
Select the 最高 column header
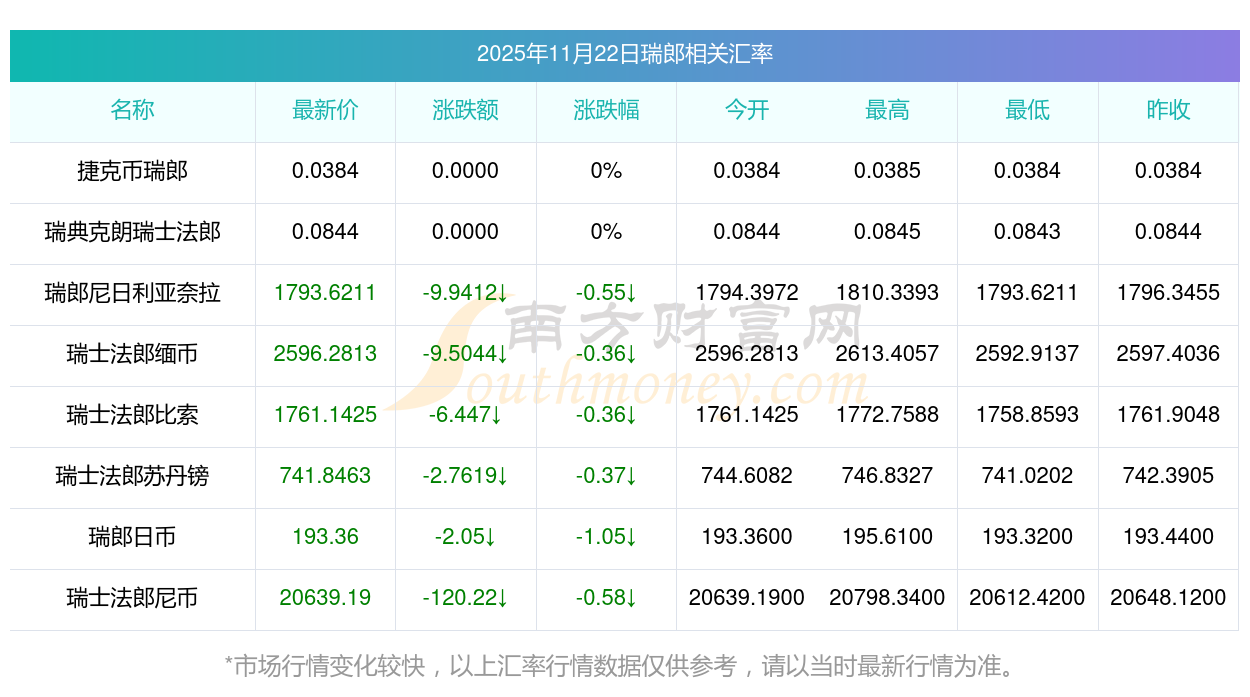tap(887, 110)
